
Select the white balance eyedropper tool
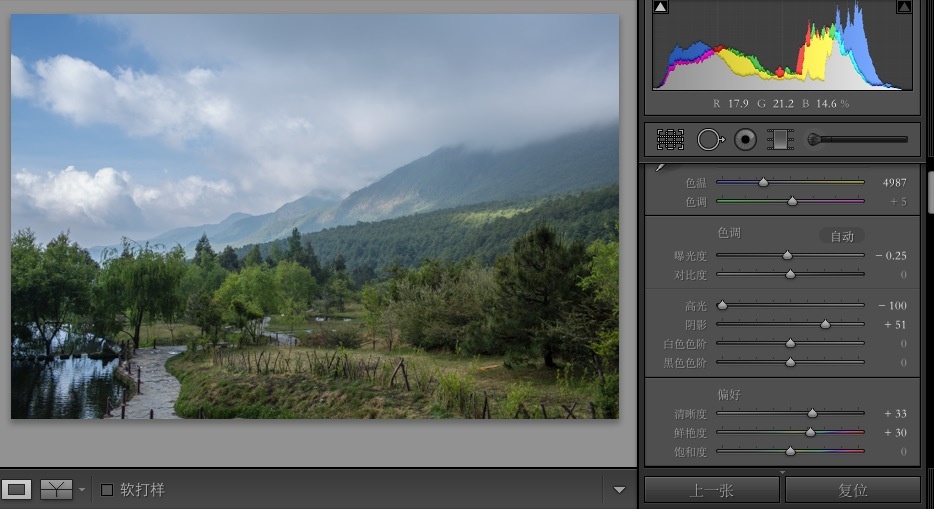click(661, 168)
